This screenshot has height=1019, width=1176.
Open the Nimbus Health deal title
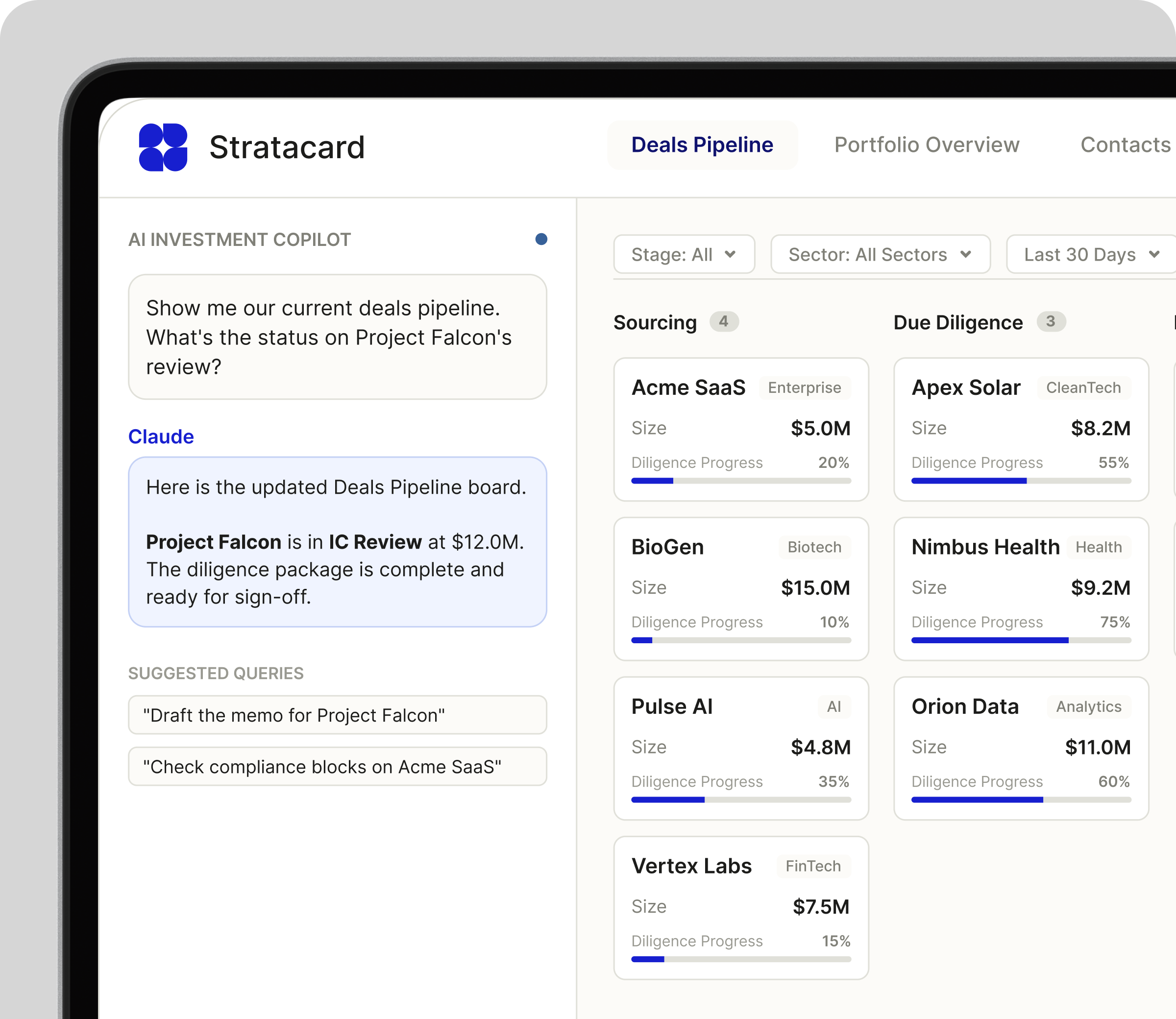point(985,546)
